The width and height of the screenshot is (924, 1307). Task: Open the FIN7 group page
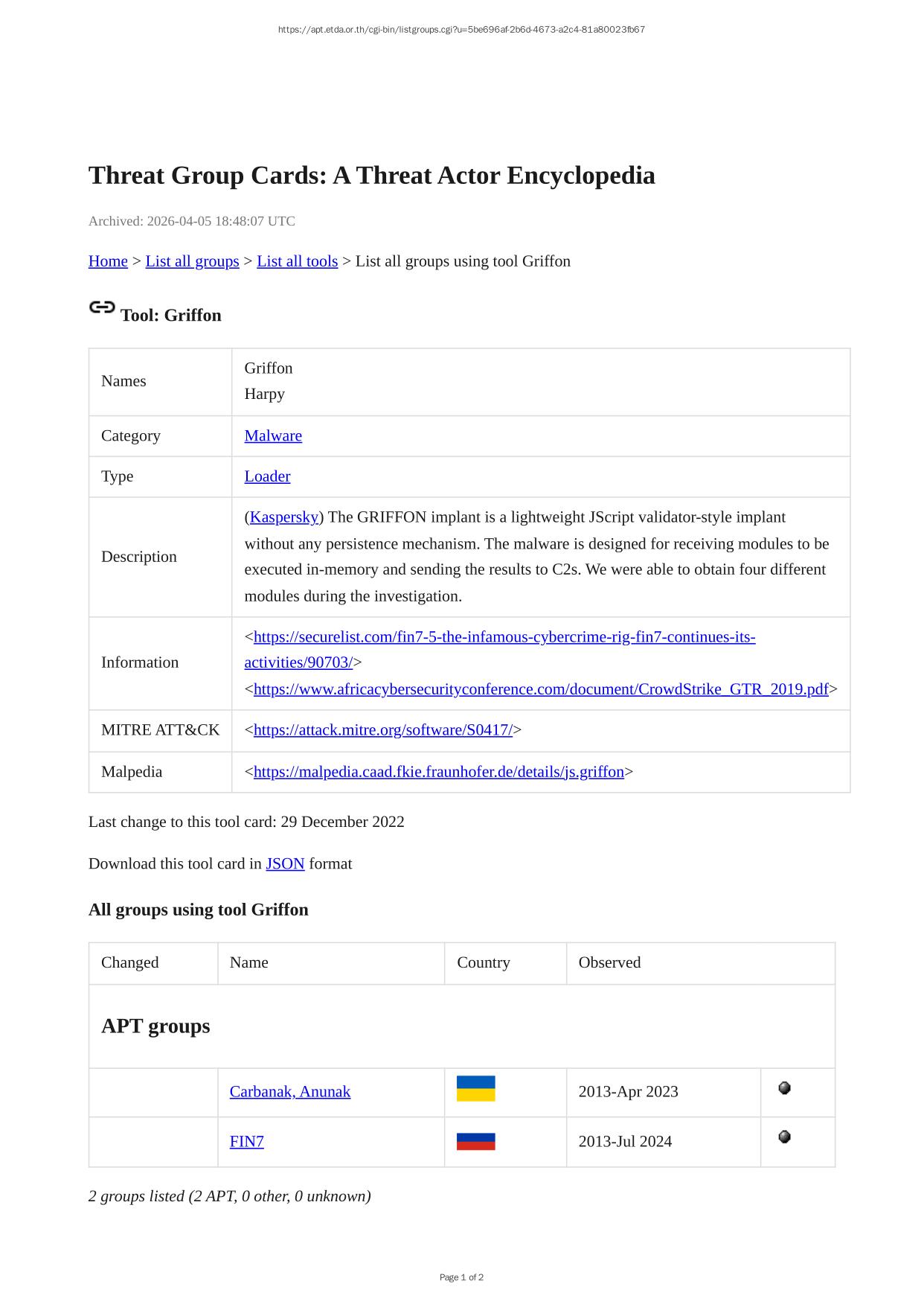(246, 1142)
